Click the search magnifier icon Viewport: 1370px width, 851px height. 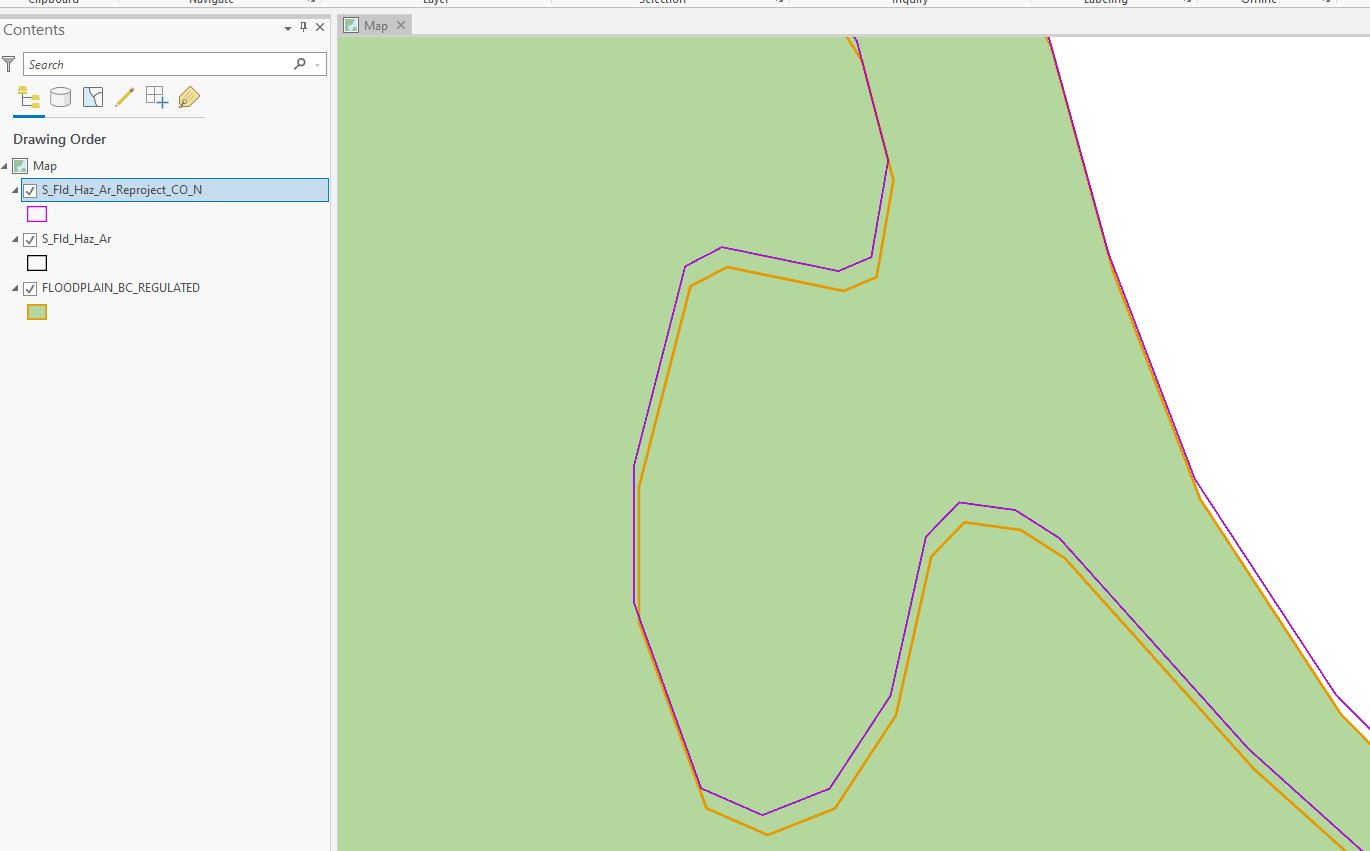pyautogui.click(x=299, y=64)
